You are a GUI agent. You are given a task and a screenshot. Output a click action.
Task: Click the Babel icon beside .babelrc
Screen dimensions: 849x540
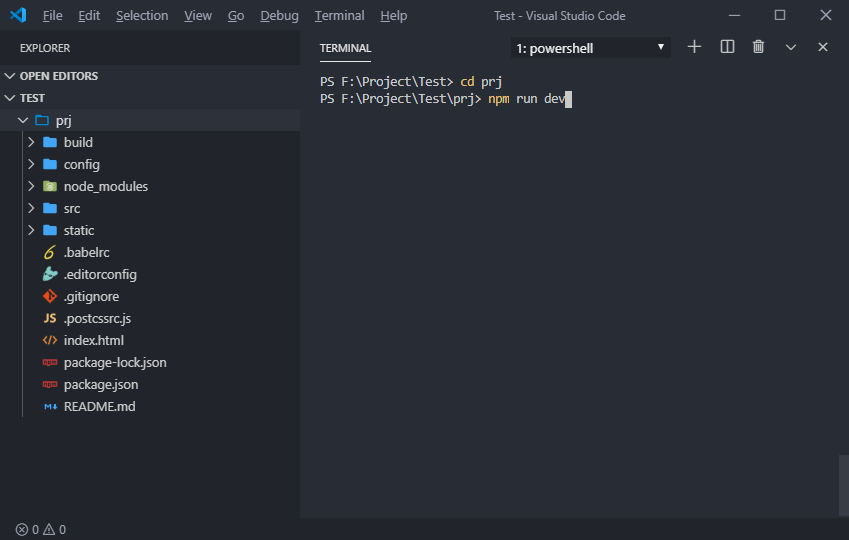(50, 252)
